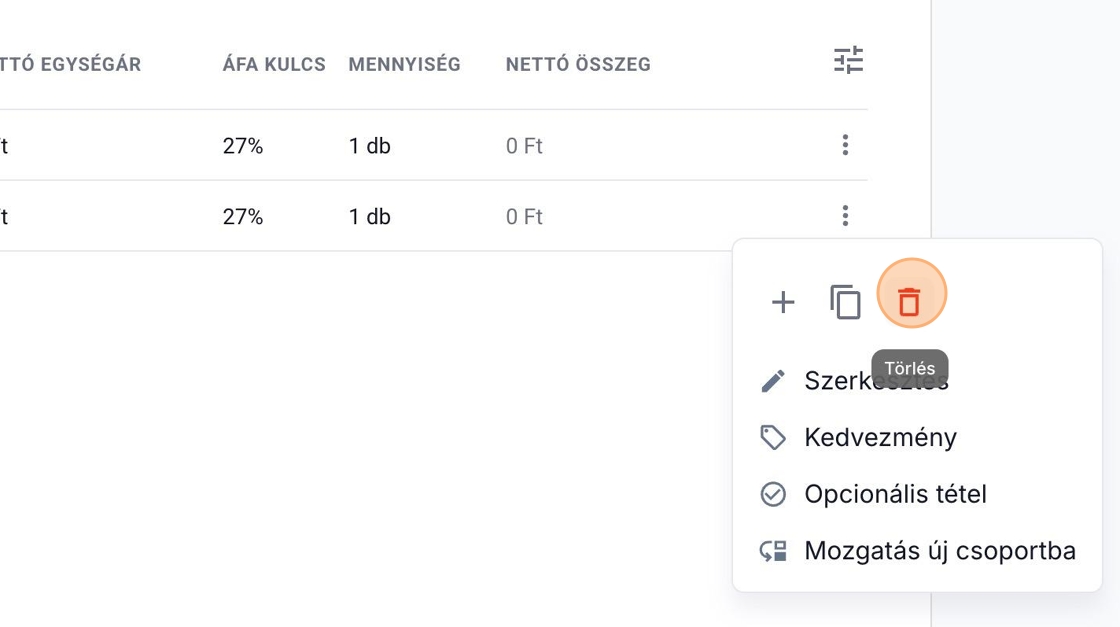1120x627 pixels.
Task: Click the pencil icon beside Szerkesztés
Action: point(773,381)
